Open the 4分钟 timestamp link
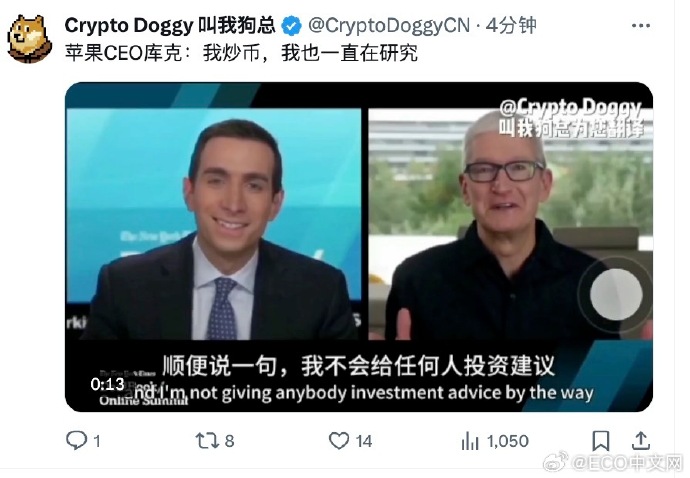Image resolution: width=690 pixels, height=478 pixels. (511, 26)
